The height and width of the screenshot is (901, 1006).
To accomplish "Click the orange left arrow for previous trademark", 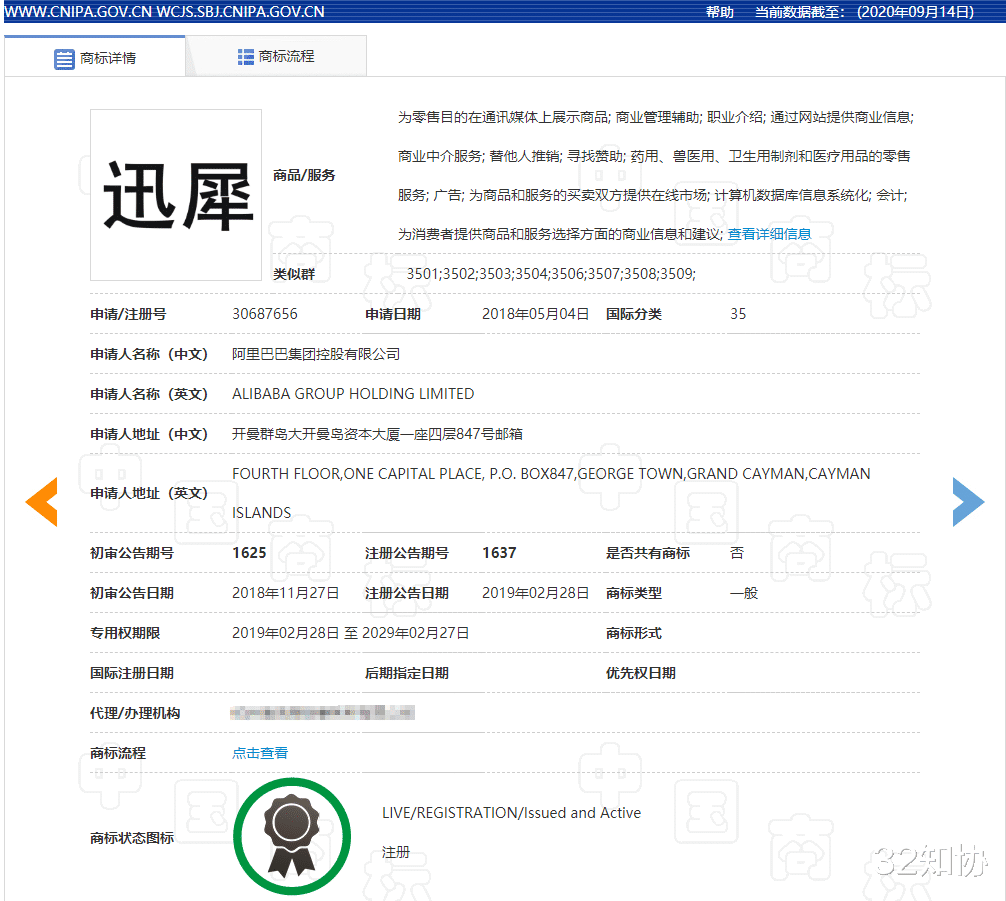I will click(x=42, y=501).
